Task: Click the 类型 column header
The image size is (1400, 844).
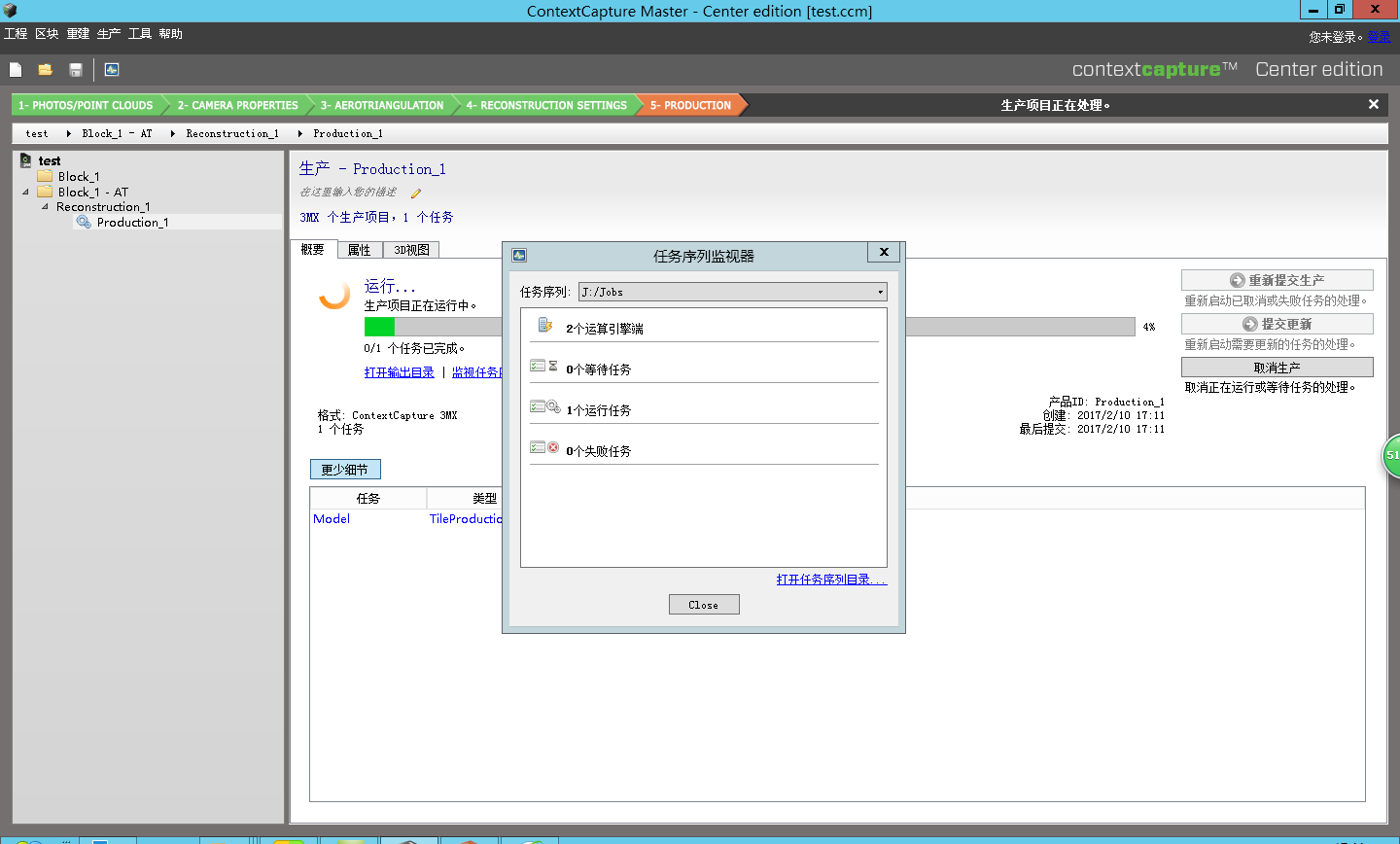Action: (x=484, y=498)
